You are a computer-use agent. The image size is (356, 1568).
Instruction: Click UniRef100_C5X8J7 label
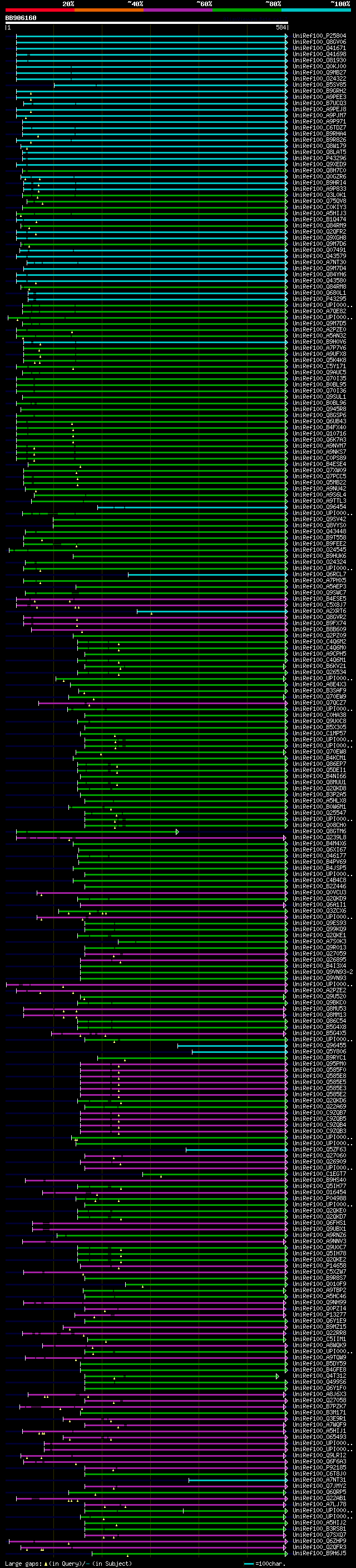(x=319, y=605)
